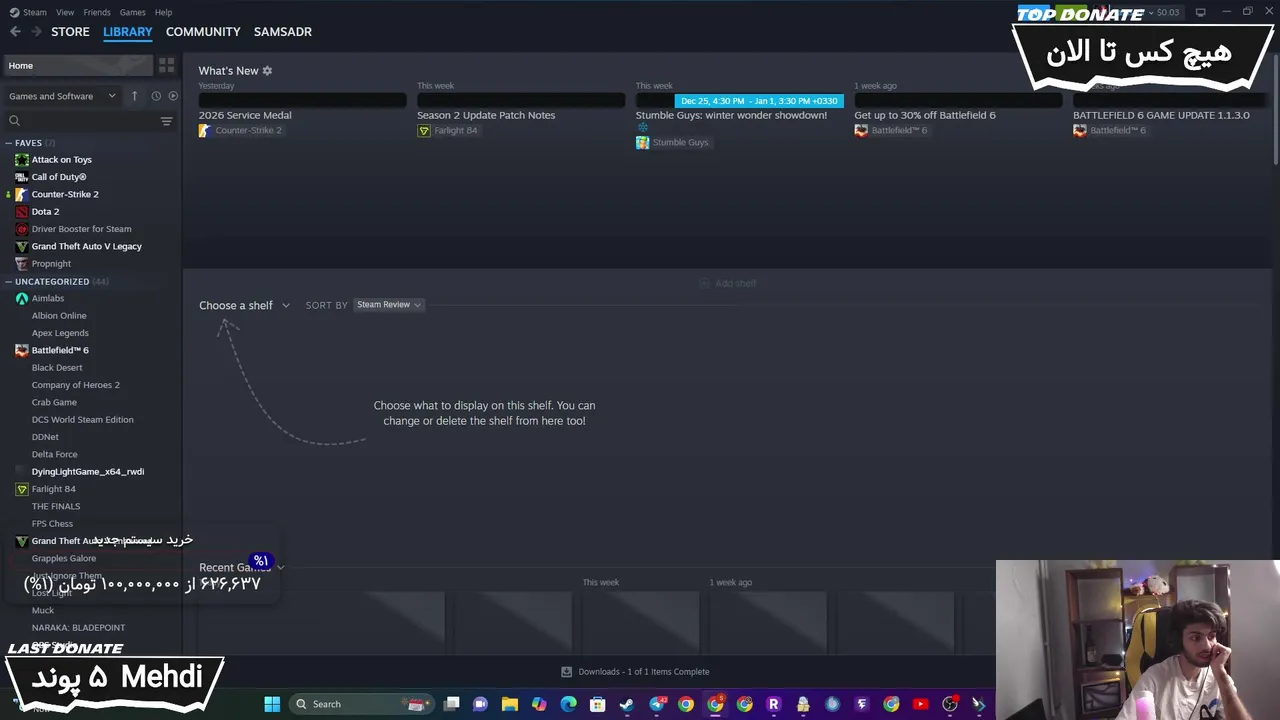Select Counter-Strike 2 in library
This screenshot has width=1280, height=720.
65,194
